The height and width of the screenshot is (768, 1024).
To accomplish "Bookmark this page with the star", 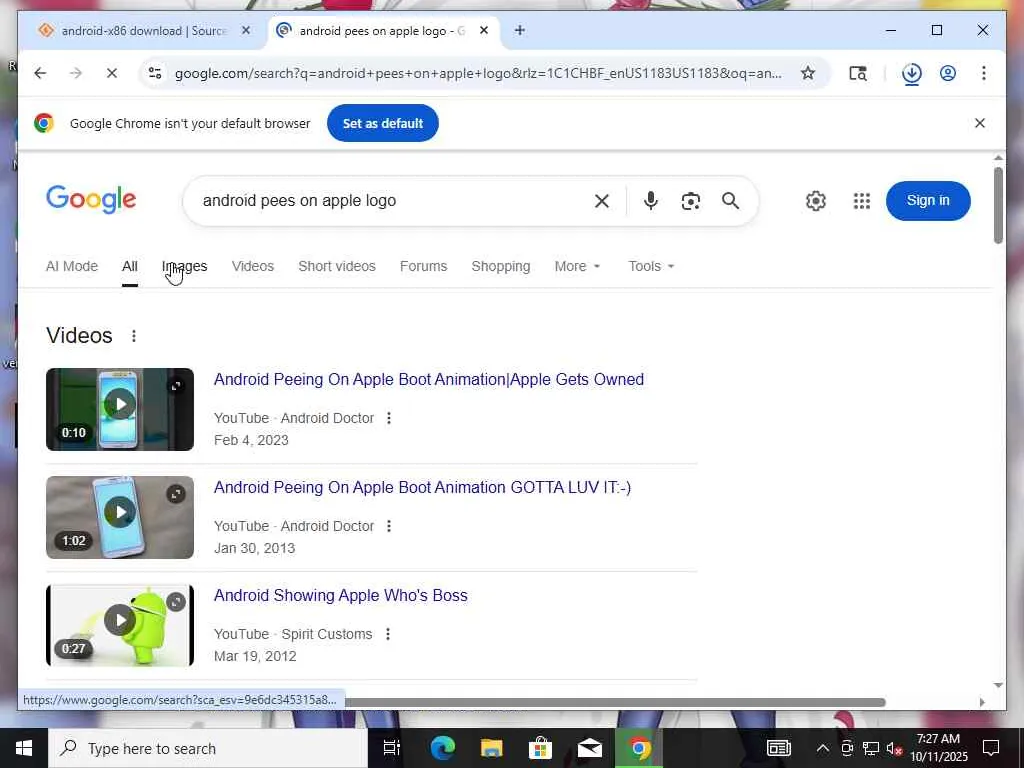I will [x=808, y=73].
